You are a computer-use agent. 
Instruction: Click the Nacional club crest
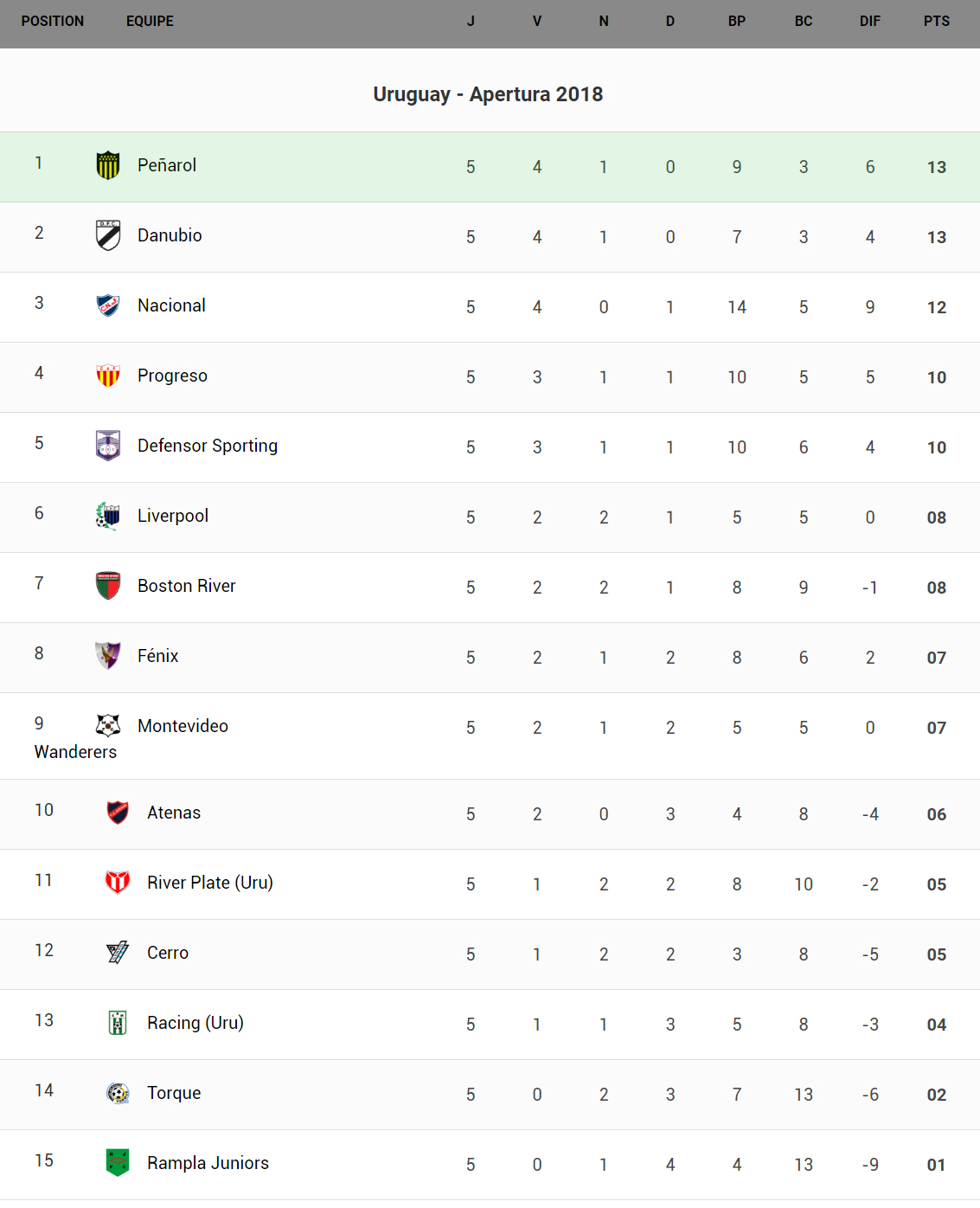click(108, 305)
